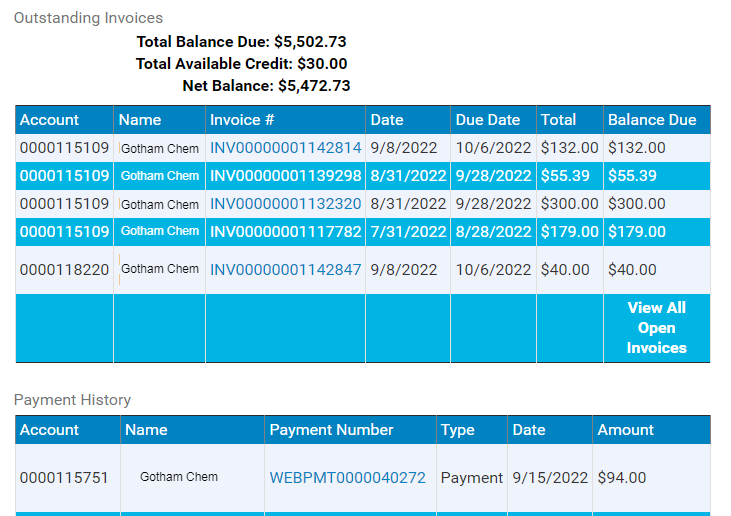Screen dimensions: 731x516
Task: Open invoice INV00000001132320
Action: pos(285,204)
